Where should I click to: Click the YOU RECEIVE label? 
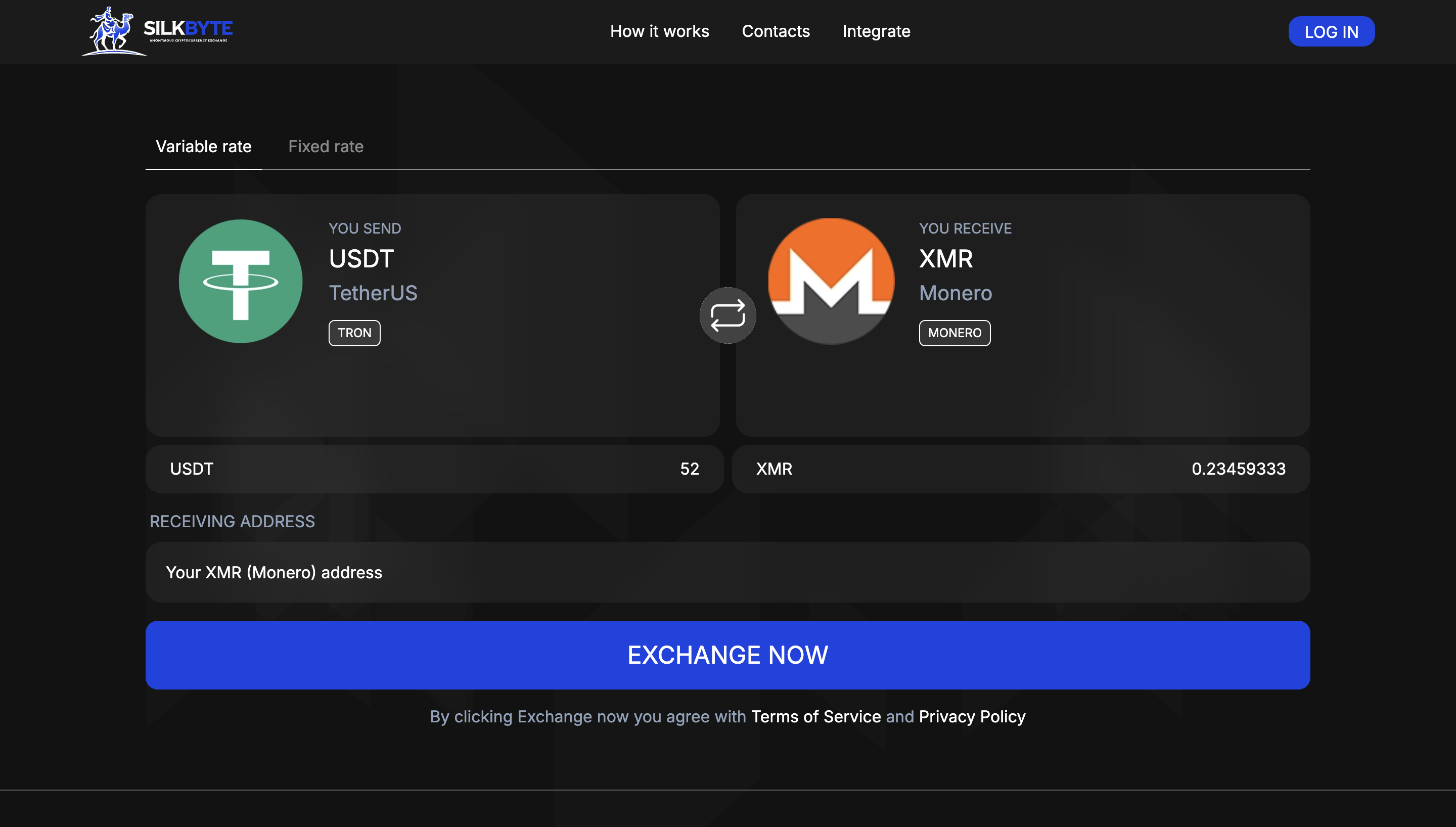tap(966, 228)
